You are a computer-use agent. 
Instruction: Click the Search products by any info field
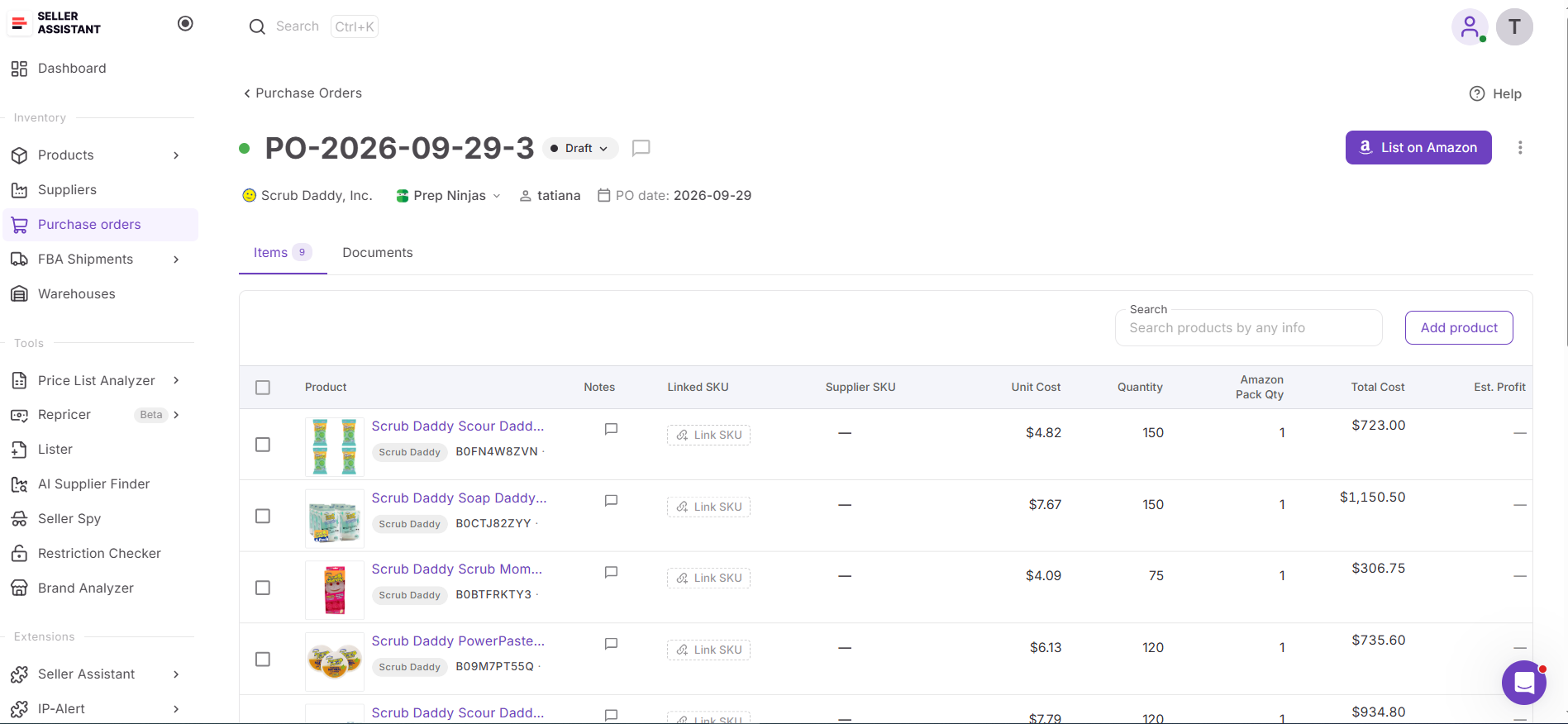[x=1248, y=328]
